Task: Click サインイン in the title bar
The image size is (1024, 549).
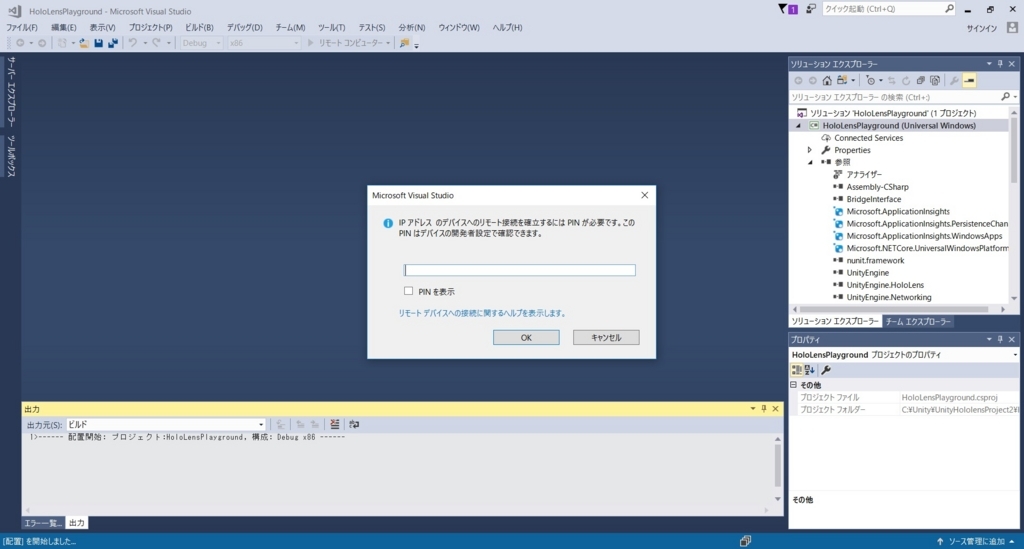Action: pos(982,28)
